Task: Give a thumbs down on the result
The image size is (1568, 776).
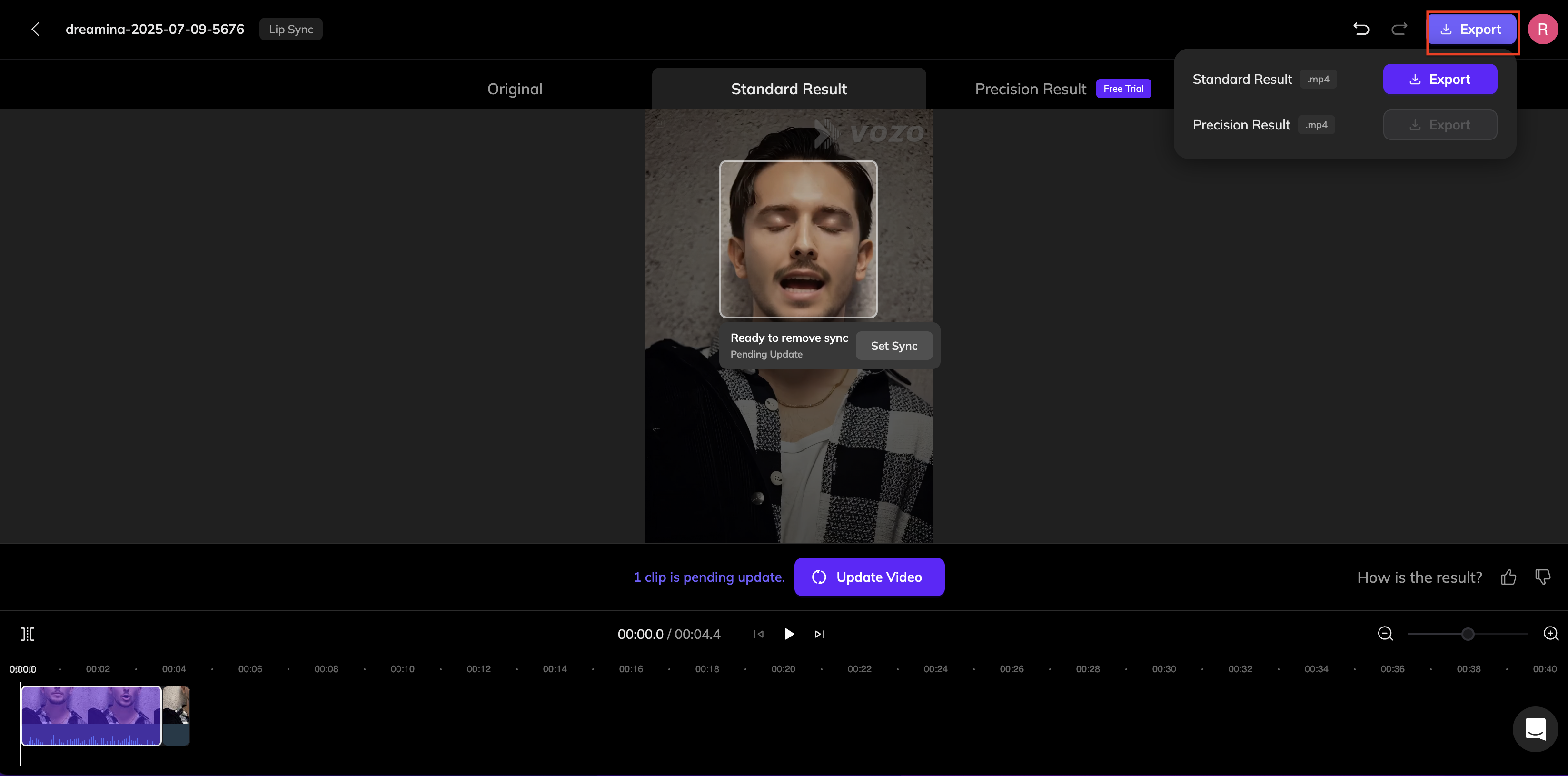Action: tap(1542, 577)
